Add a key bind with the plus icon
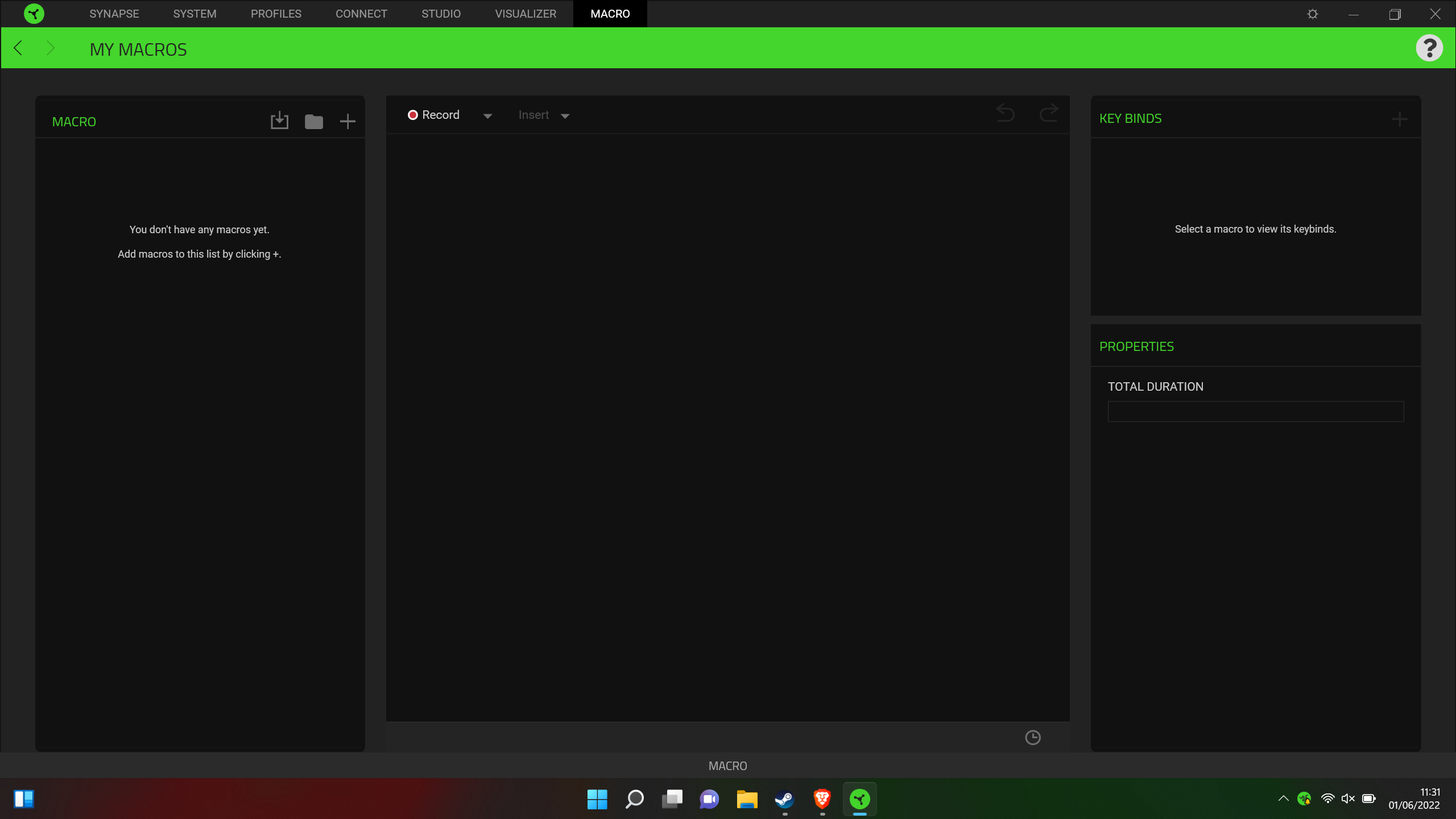Image resolution: width=1456 pixels, height=819 pixels. 1400,118
